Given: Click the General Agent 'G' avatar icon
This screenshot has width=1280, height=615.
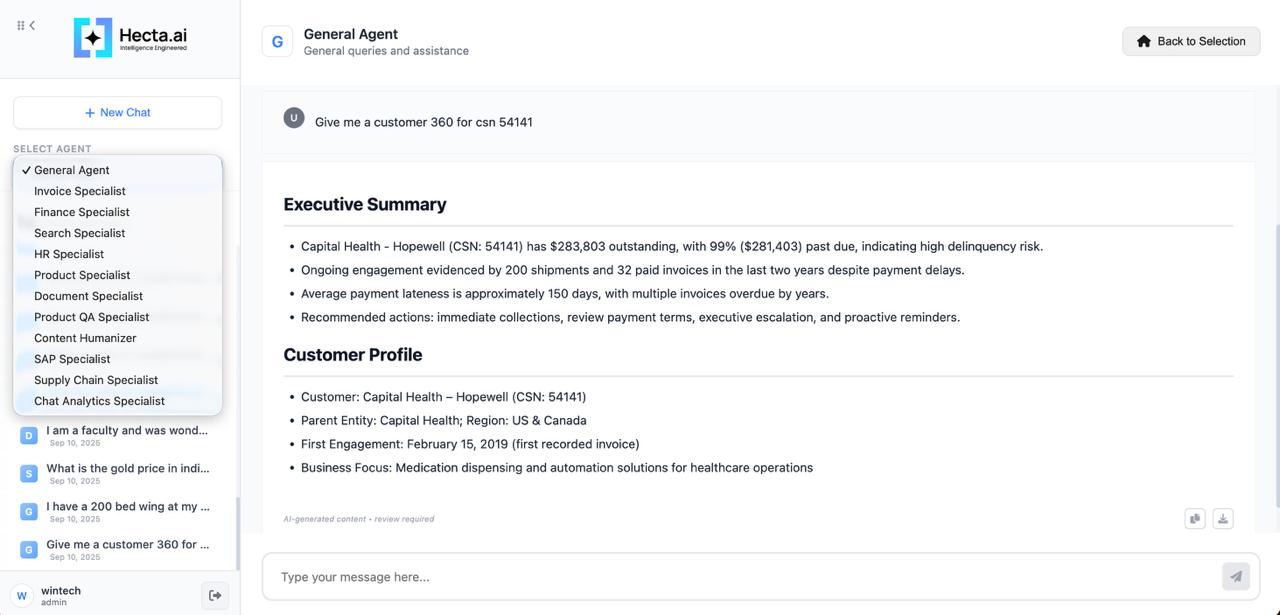Looking at the screenshot, I should point(277,42).
